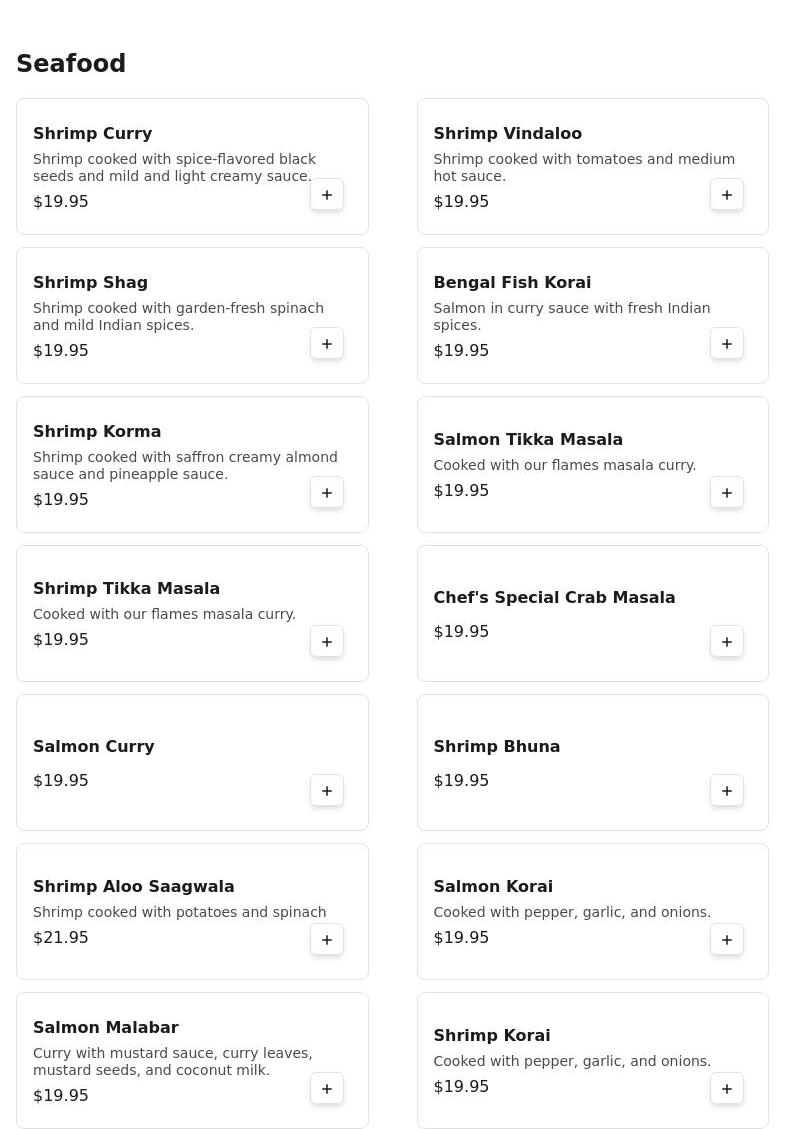Add Bengal Fish Korai to the order
Image resolution: width=785 pixels, height=1129 pixels.
click(727, 343)
